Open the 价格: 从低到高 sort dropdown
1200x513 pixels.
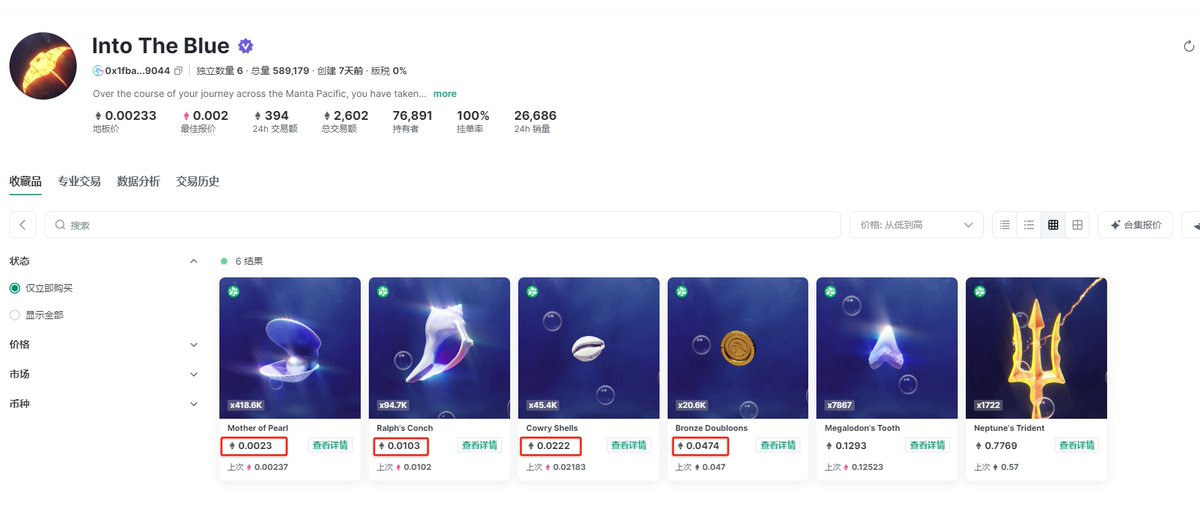(916, 225)
